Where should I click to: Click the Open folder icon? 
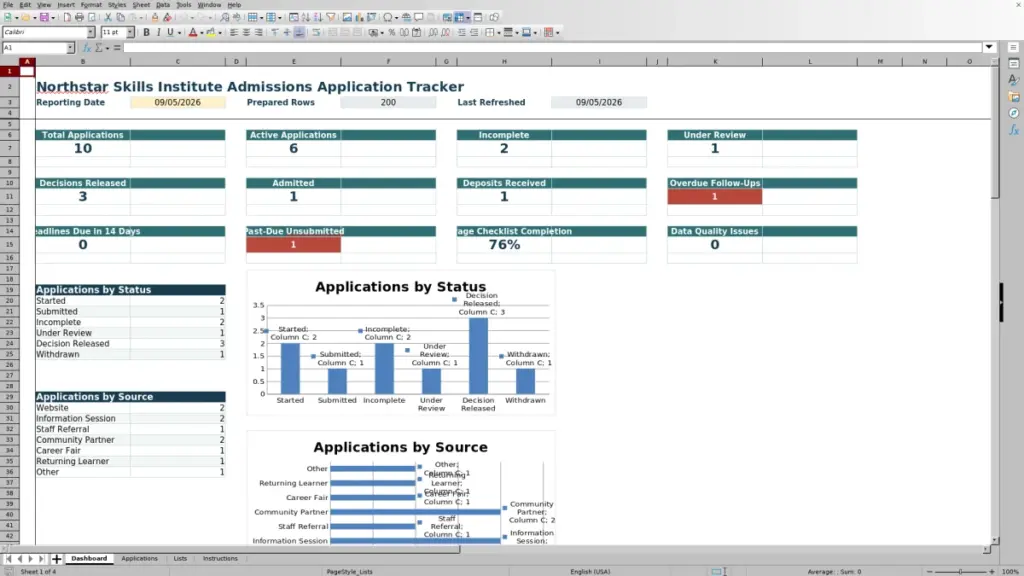(x=25, y=17)
